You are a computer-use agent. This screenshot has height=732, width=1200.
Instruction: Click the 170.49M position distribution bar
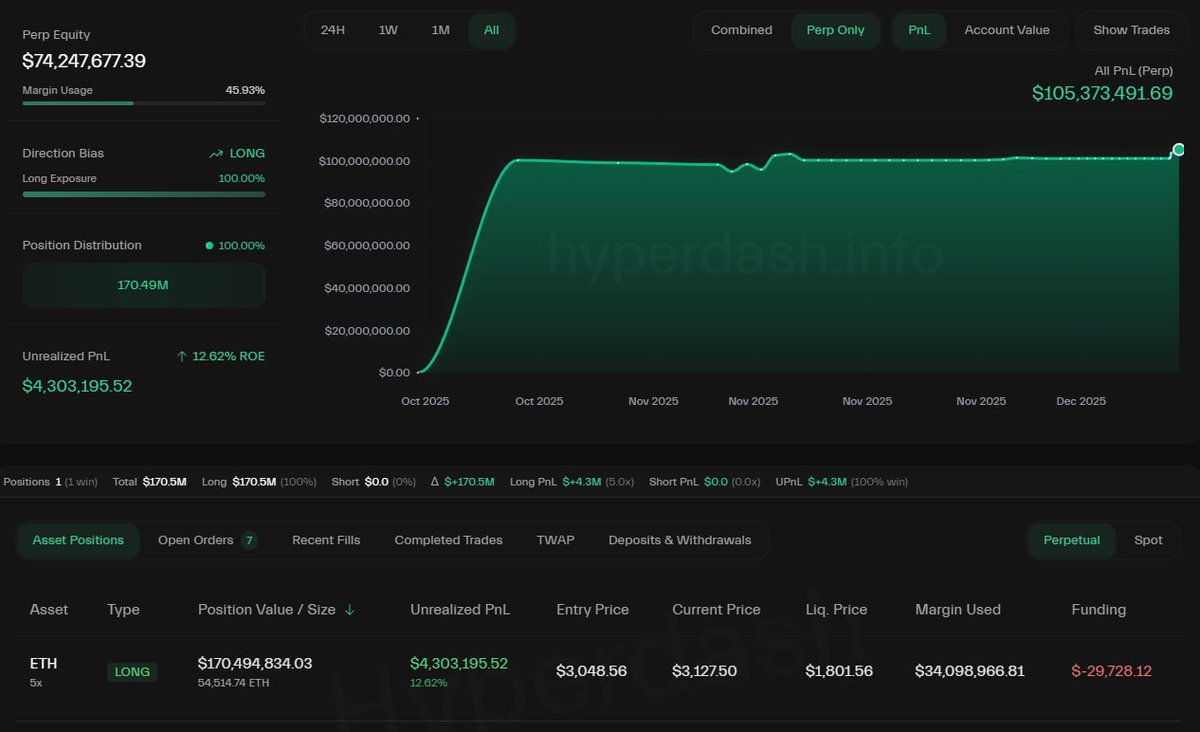[x=143, y=285]
